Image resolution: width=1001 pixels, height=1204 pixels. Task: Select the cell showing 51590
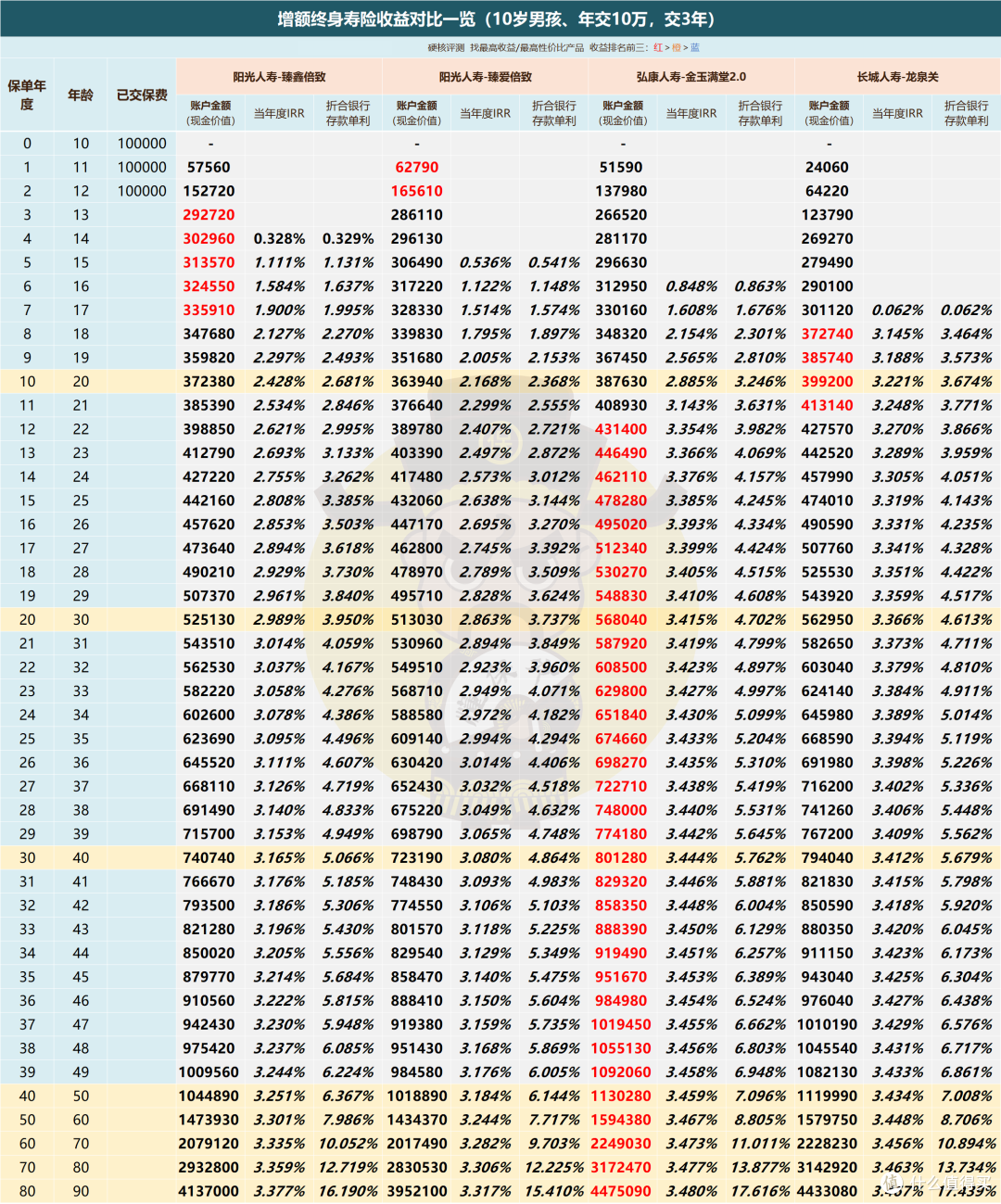[621, 168]
